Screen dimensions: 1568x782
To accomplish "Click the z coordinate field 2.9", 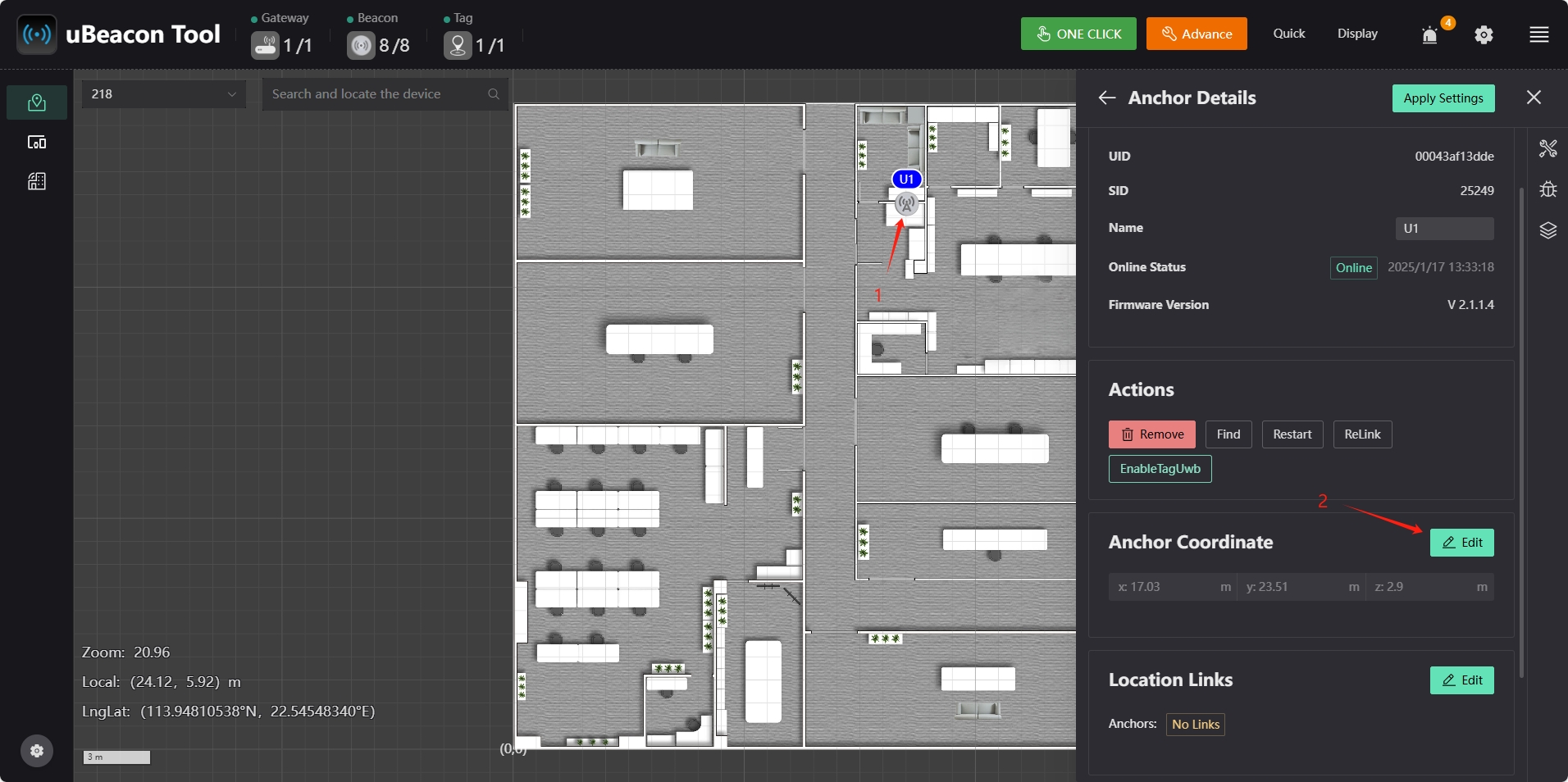I will tap(1430, 587).
